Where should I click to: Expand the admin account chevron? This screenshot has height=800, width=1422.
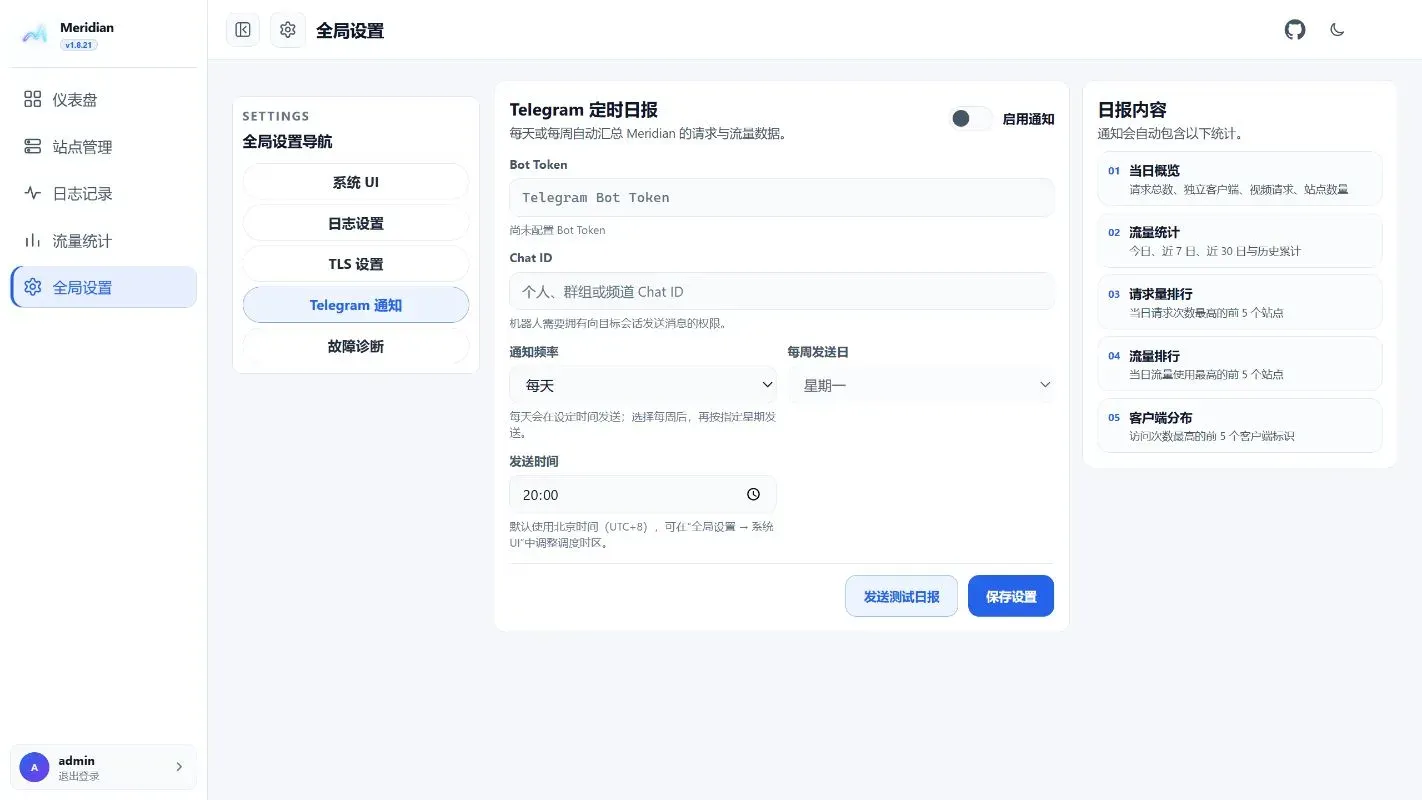tap(179, 768)
